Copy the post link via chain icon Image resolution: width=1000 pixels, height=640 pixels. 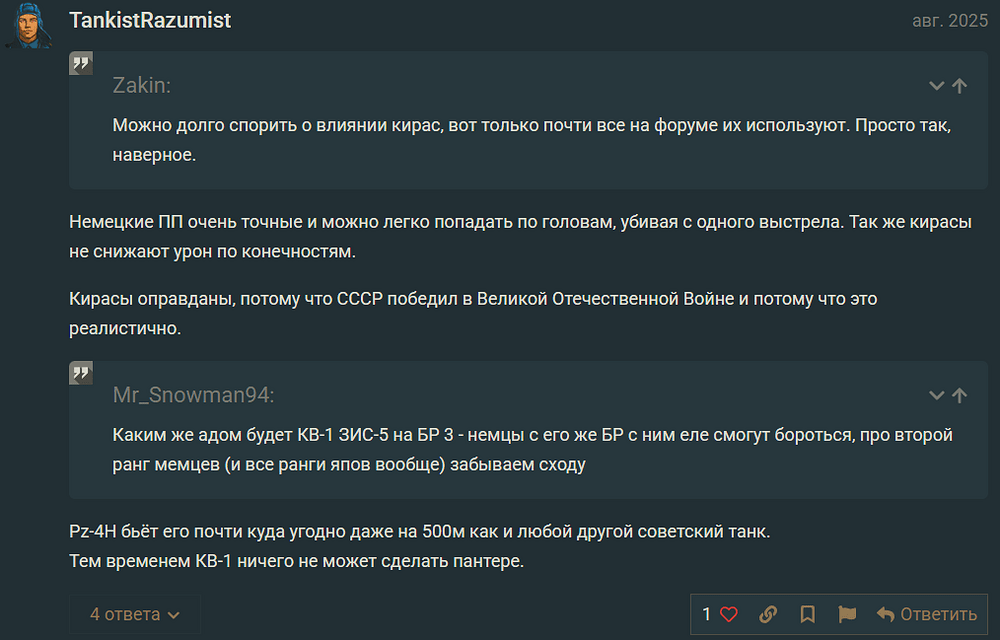click(x=768, y=614)
